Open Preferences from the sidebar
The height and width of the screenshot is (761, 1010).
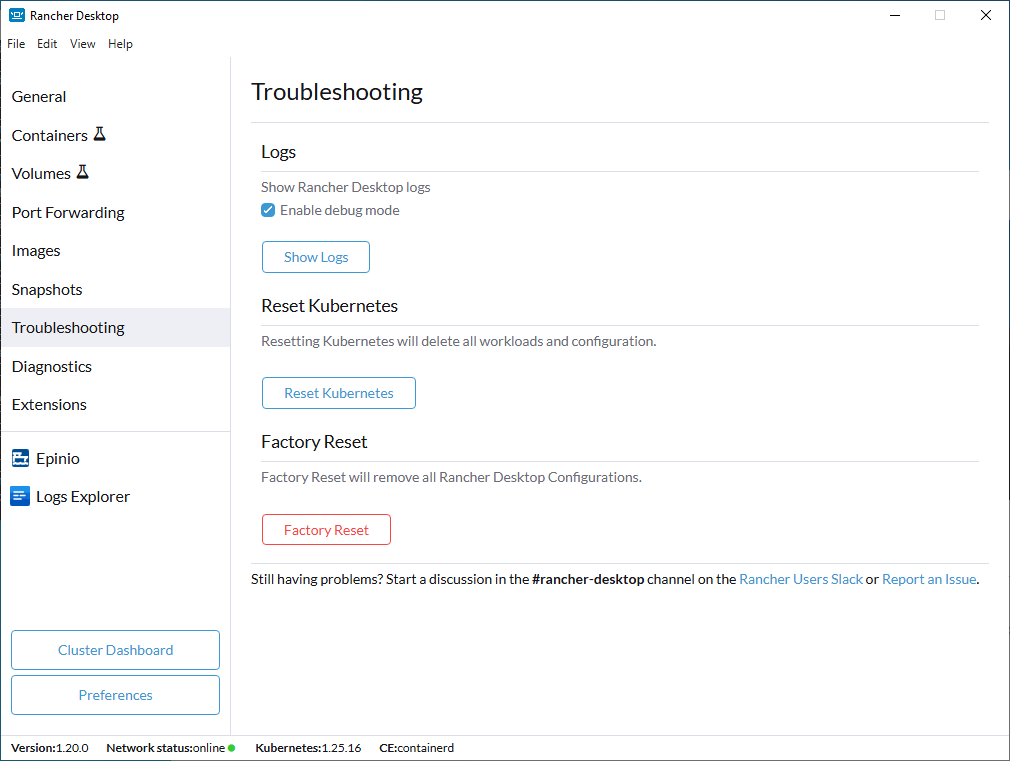tap(115, 695)
